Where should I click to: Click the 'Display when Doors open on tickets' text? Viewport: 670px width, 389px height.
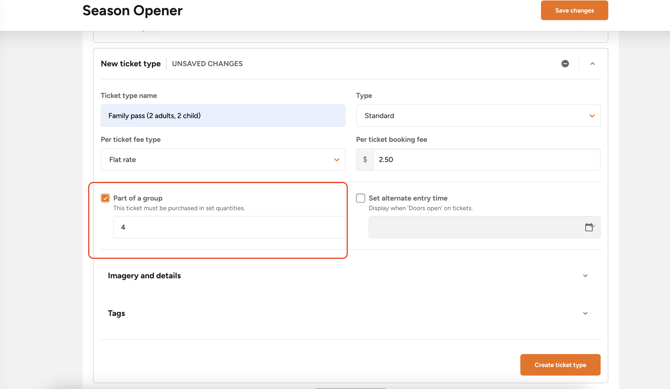(x=420, y=208)
